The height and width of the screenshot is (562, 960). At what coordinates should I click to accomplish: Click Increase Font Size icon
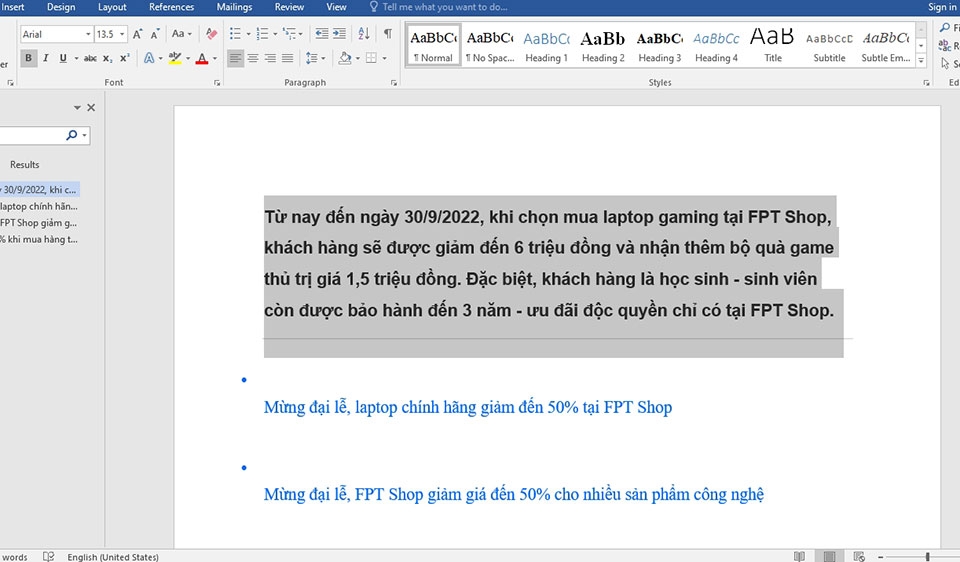[138, 34]
